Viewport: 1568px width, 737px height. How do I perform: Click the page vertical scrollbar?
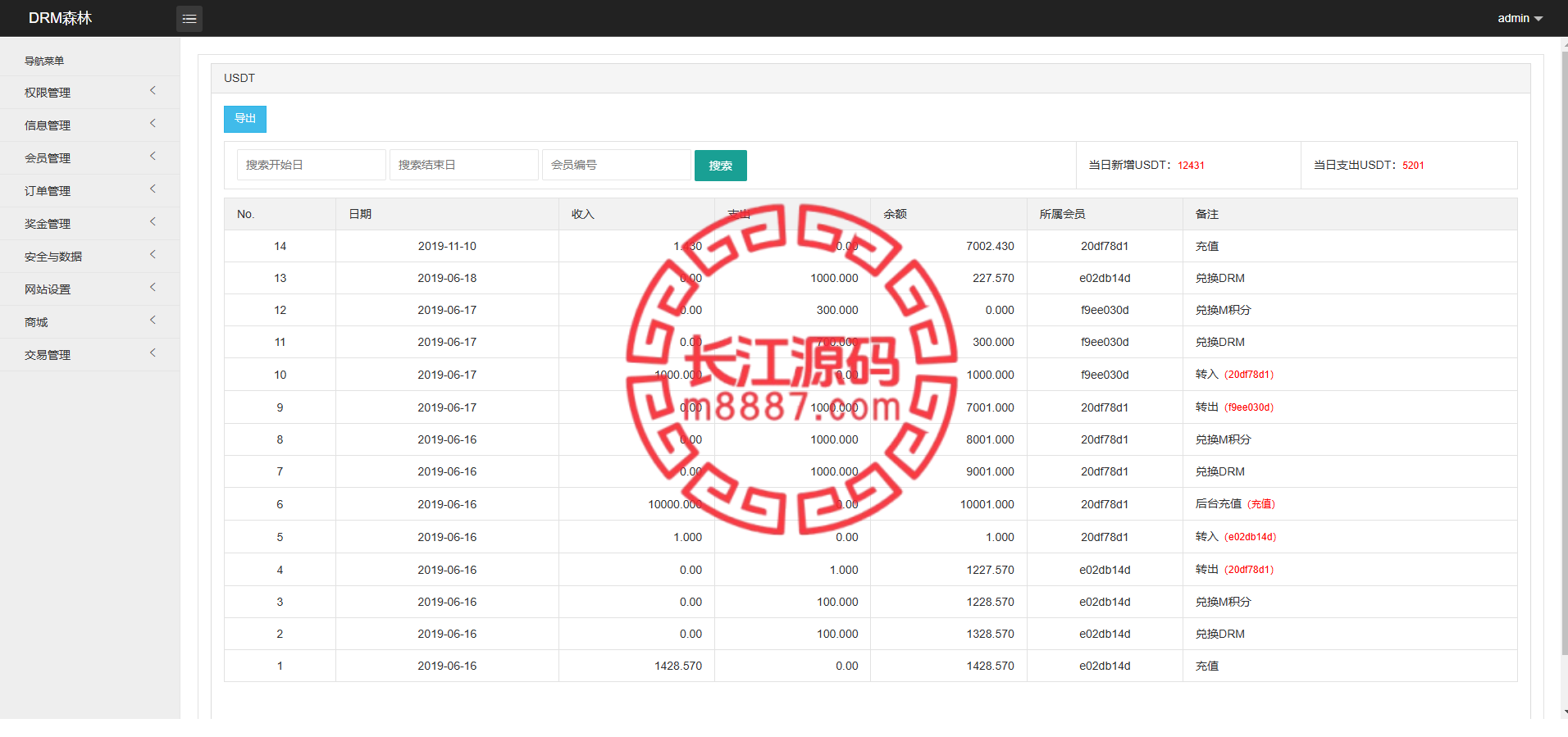[x=1564, y=353]
